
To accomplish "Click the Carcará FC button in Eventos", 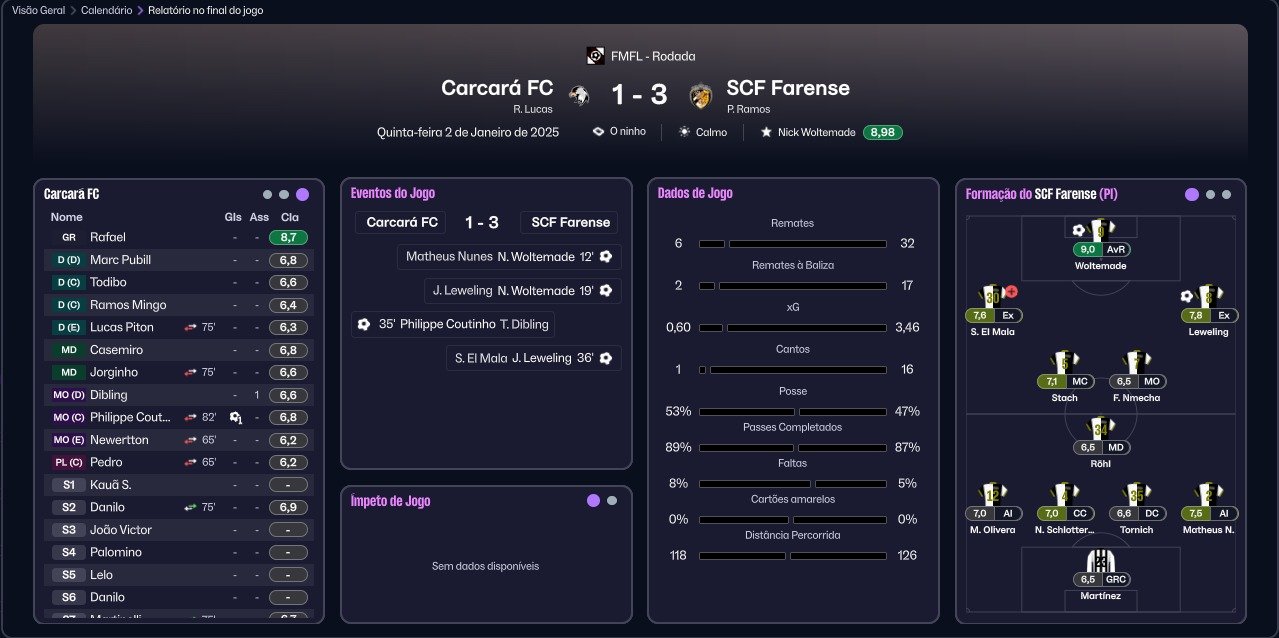I will pyautogui.click(x=402, y=223).
